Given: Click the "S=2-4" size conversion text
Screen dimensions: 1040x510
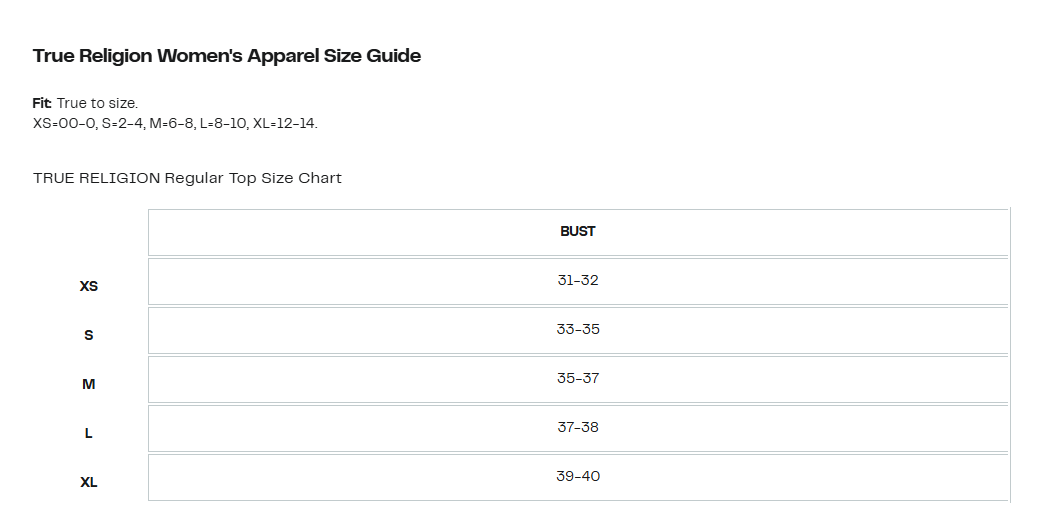Looking at the screenshot, I should point(123,123).
